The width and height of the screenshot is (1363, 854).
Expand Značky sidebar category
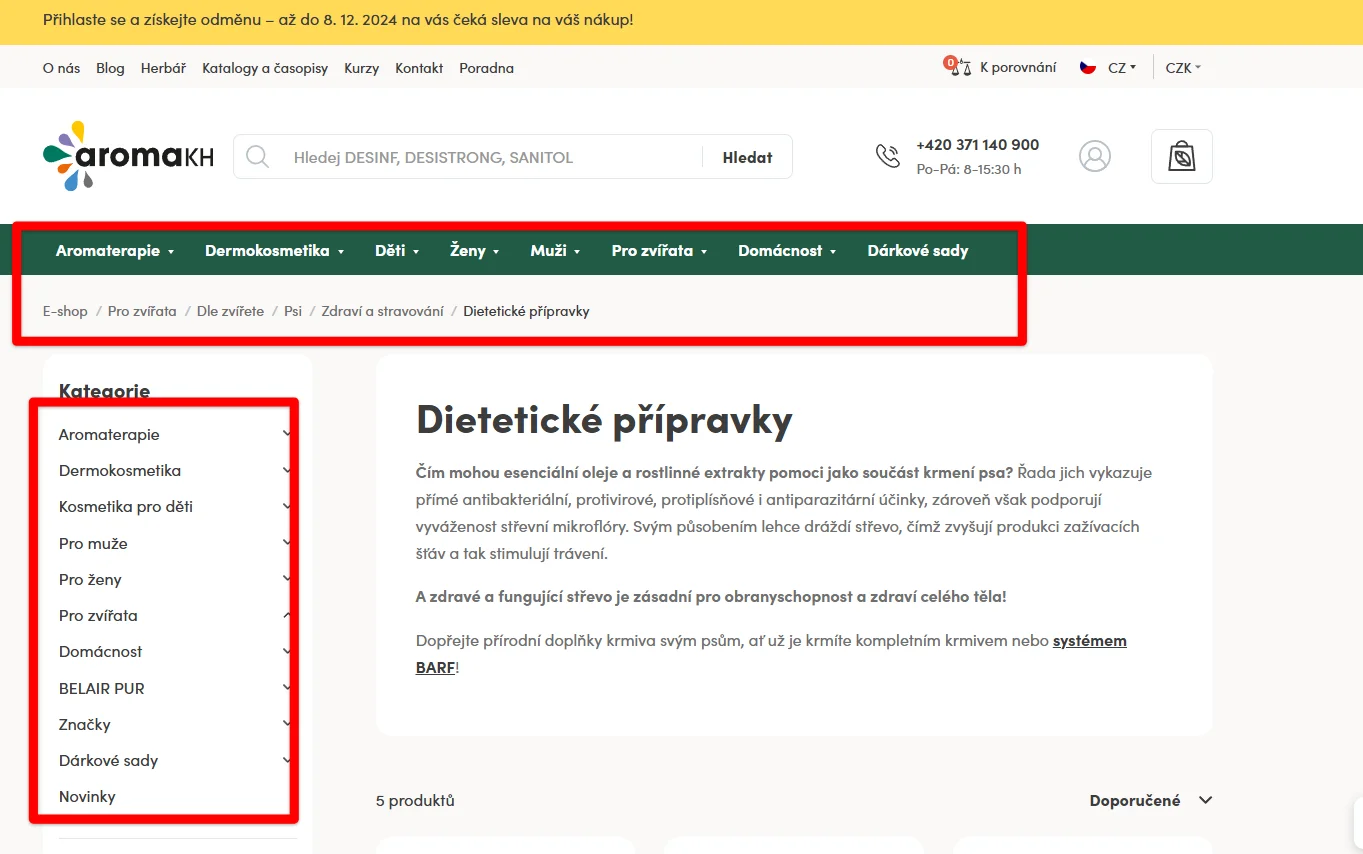[287, 724]
